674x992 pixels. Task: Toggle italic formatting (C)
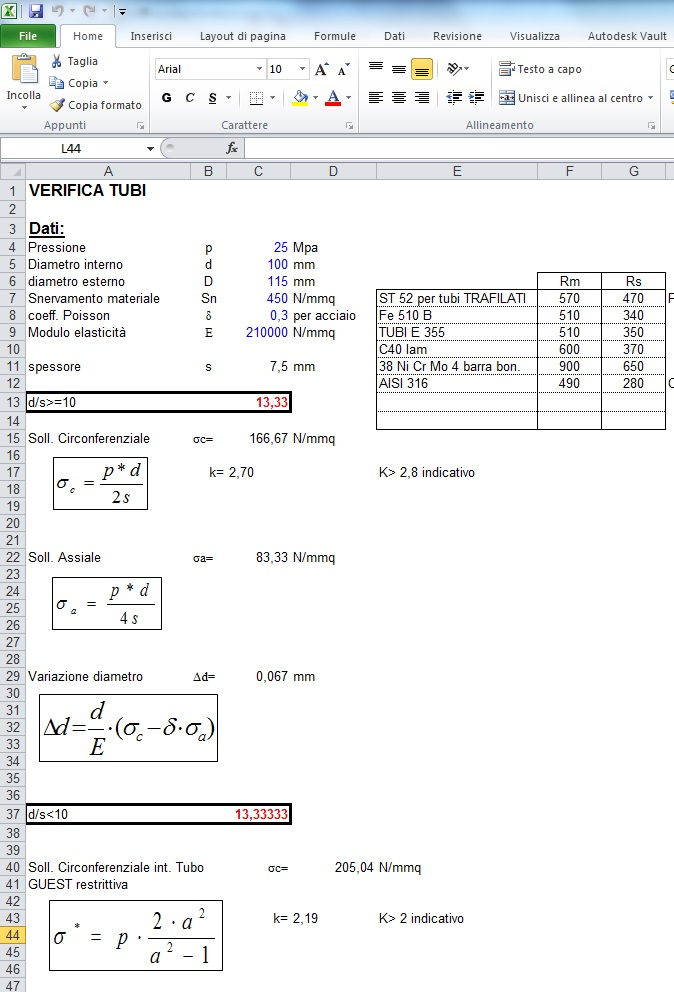[190, 98]
